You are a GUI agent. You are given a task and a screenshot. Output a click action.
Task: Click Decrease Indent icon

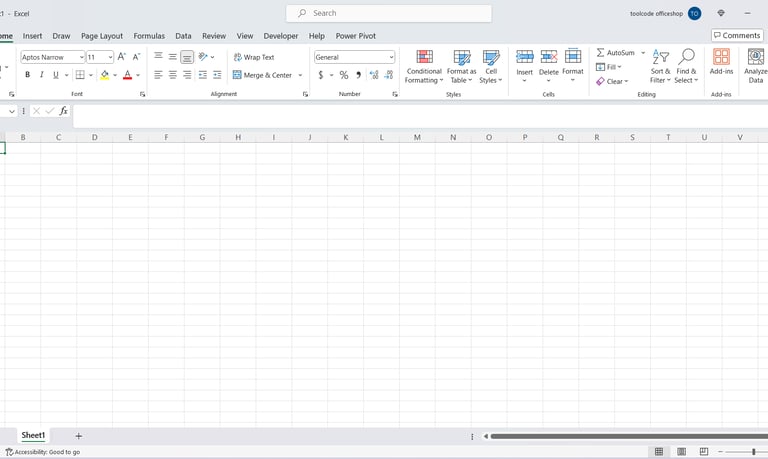pyautogui.click(x=203, y=75)
